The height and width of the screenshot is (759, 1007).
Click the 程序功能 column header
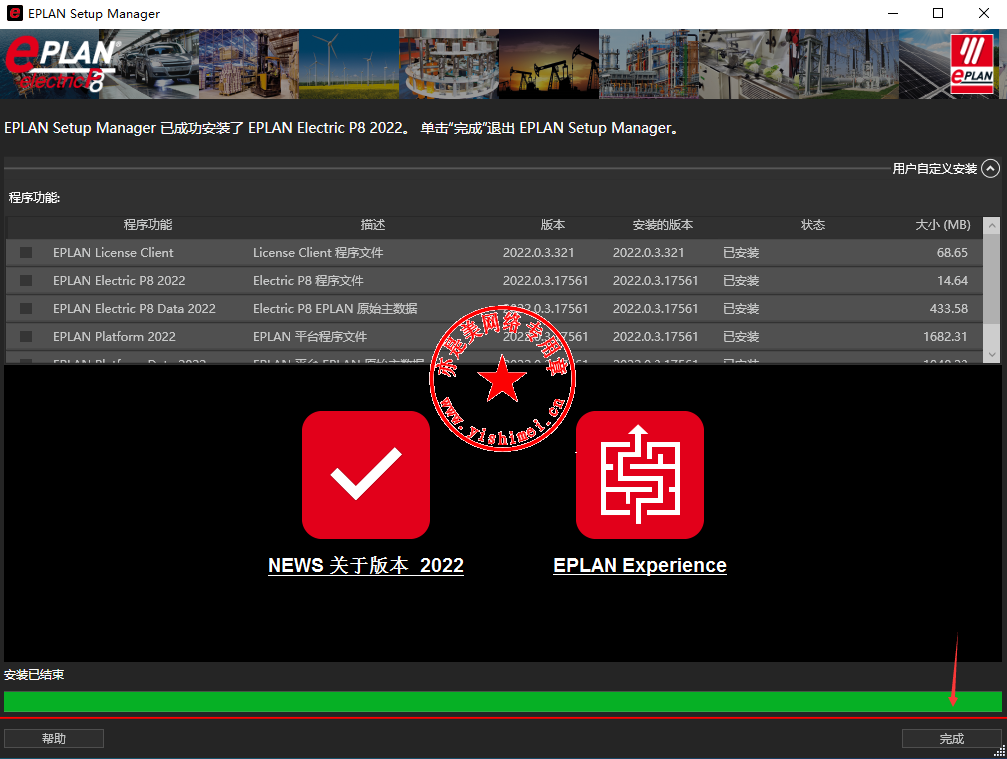(x=148, y=225)
